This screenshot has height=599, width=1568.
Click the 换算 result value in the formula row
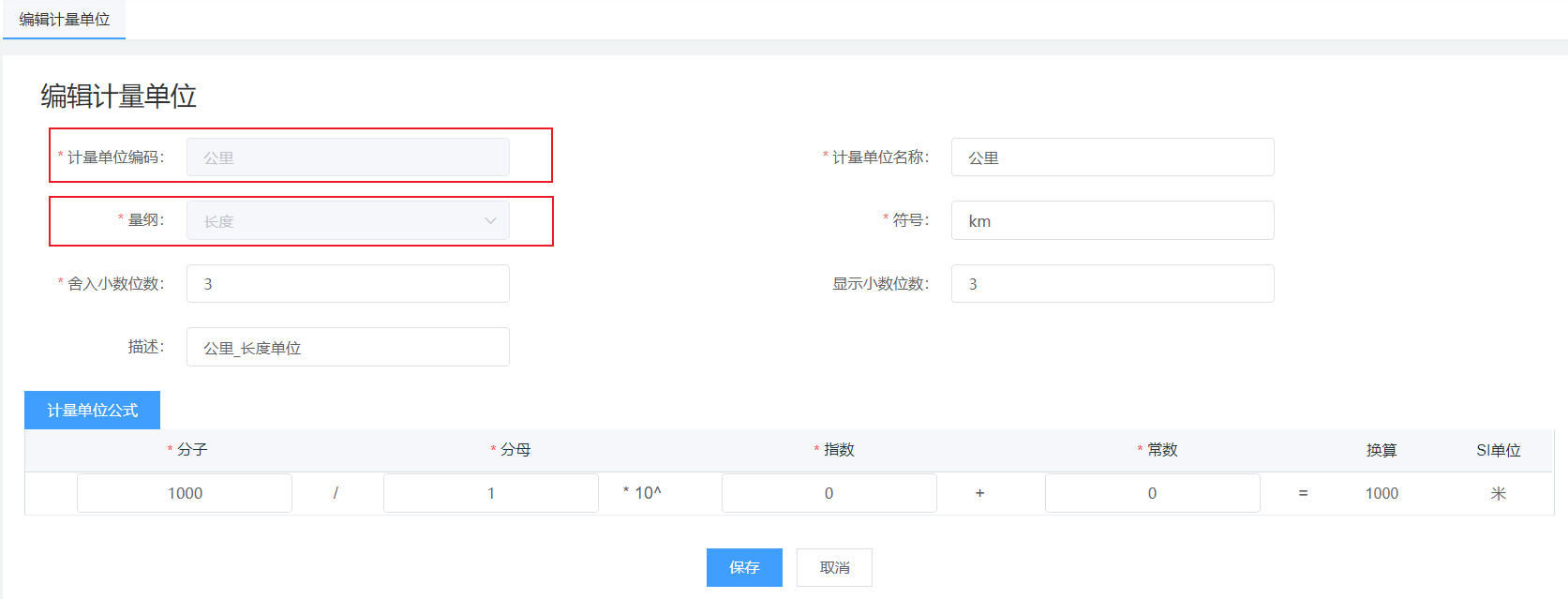(1381, 493)
